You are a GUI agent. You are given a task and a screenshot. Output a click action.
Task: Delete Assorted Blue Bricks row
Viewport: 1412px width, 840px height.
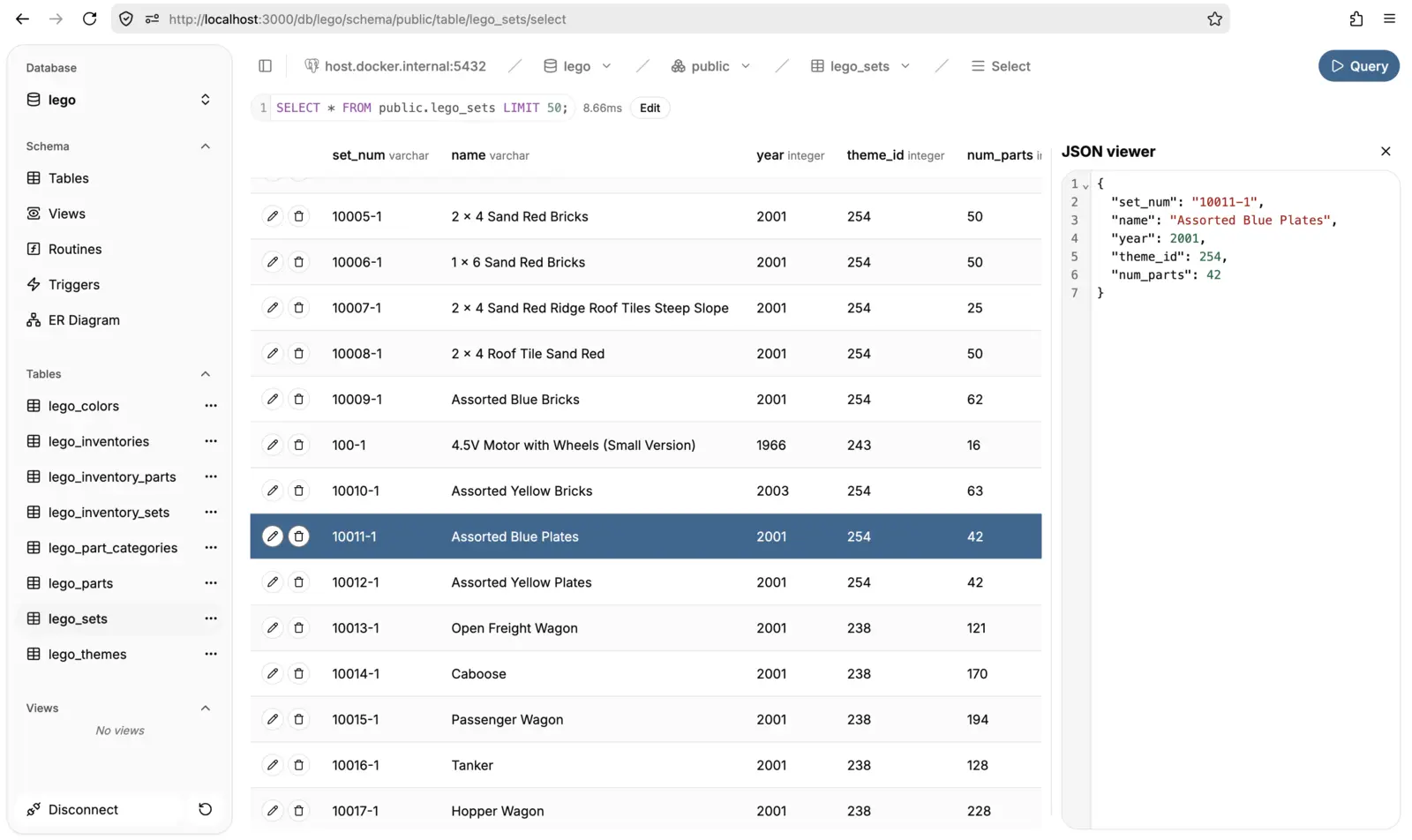(298, 400)
